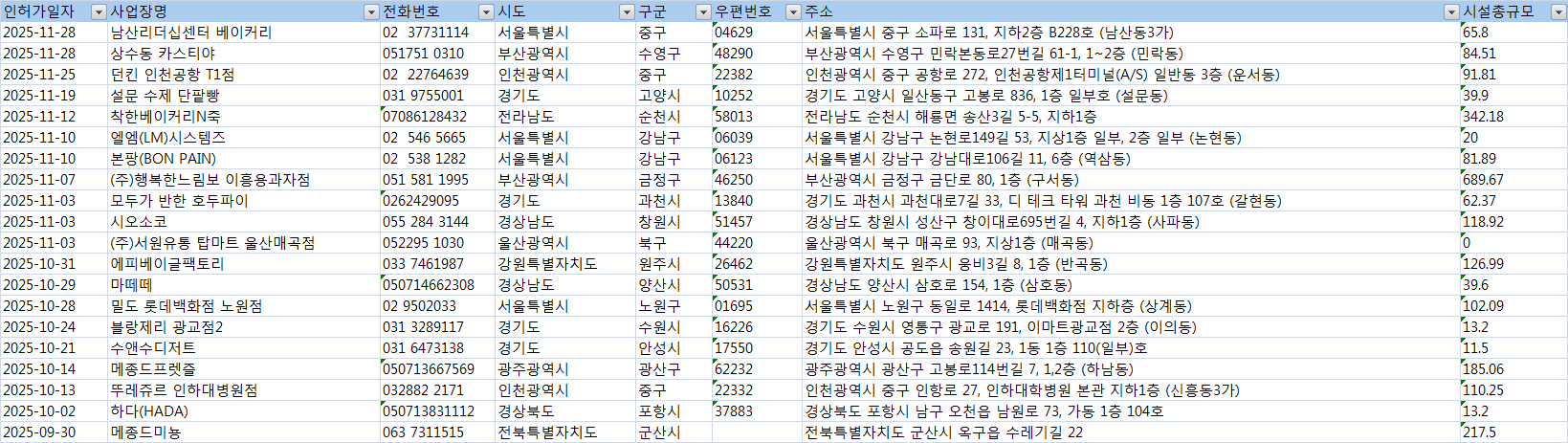Open the 인허가일자 column filter dropdown
The height and width of the screenshot is (443, 1568).
pyautogui.click(x=99, y=11)
